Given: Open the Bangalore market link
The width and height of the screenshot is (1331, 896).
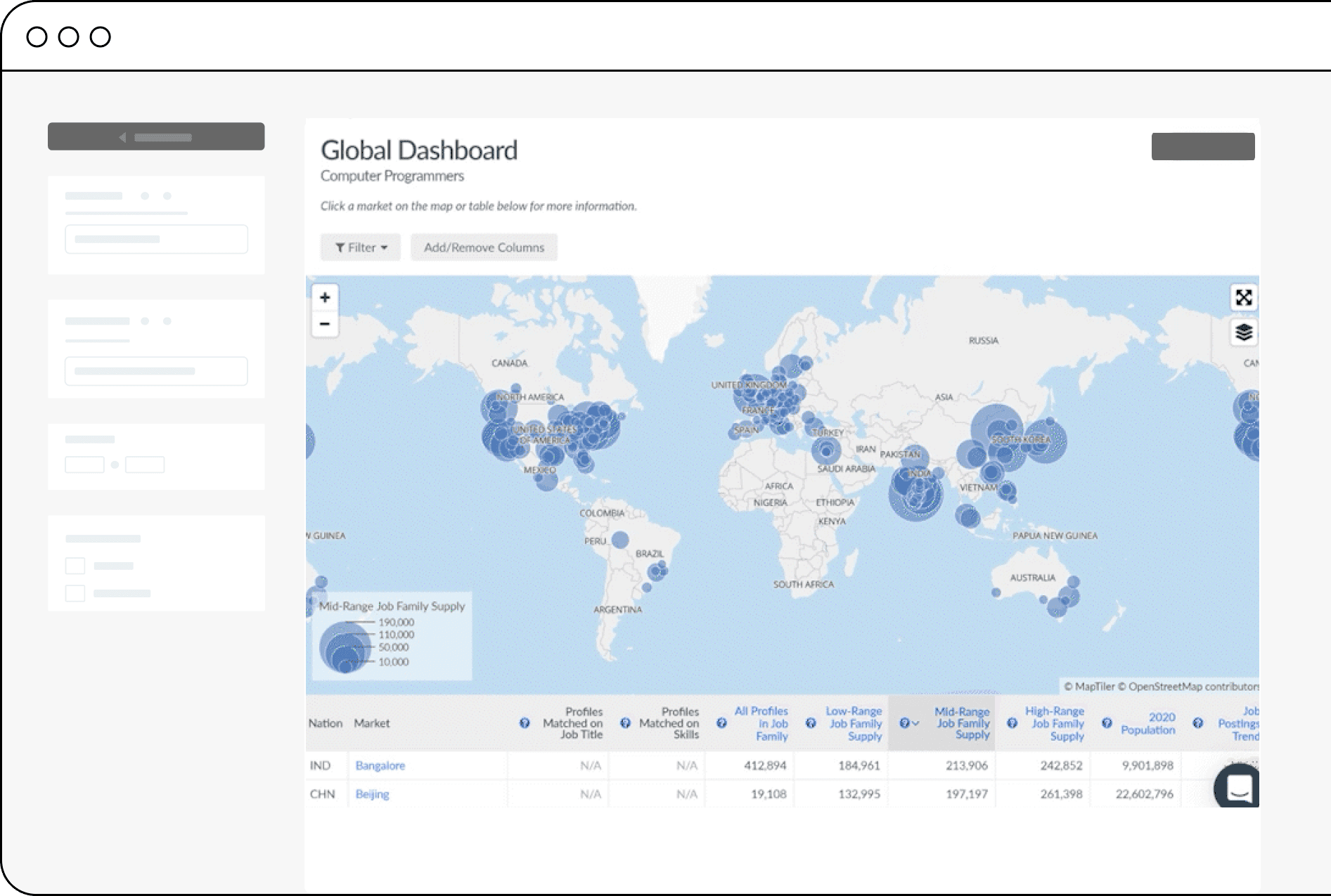Looking at the screenshot, I should [380, 765].
